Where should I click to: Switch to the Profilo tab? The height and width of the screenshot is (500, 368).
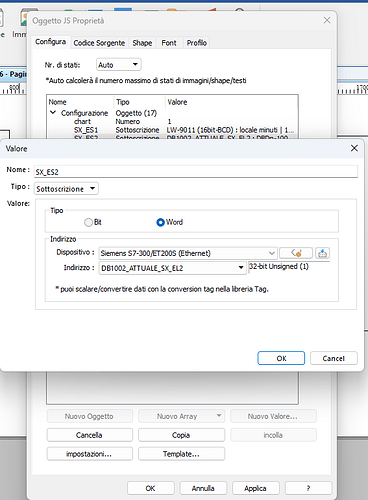[197, 43]
